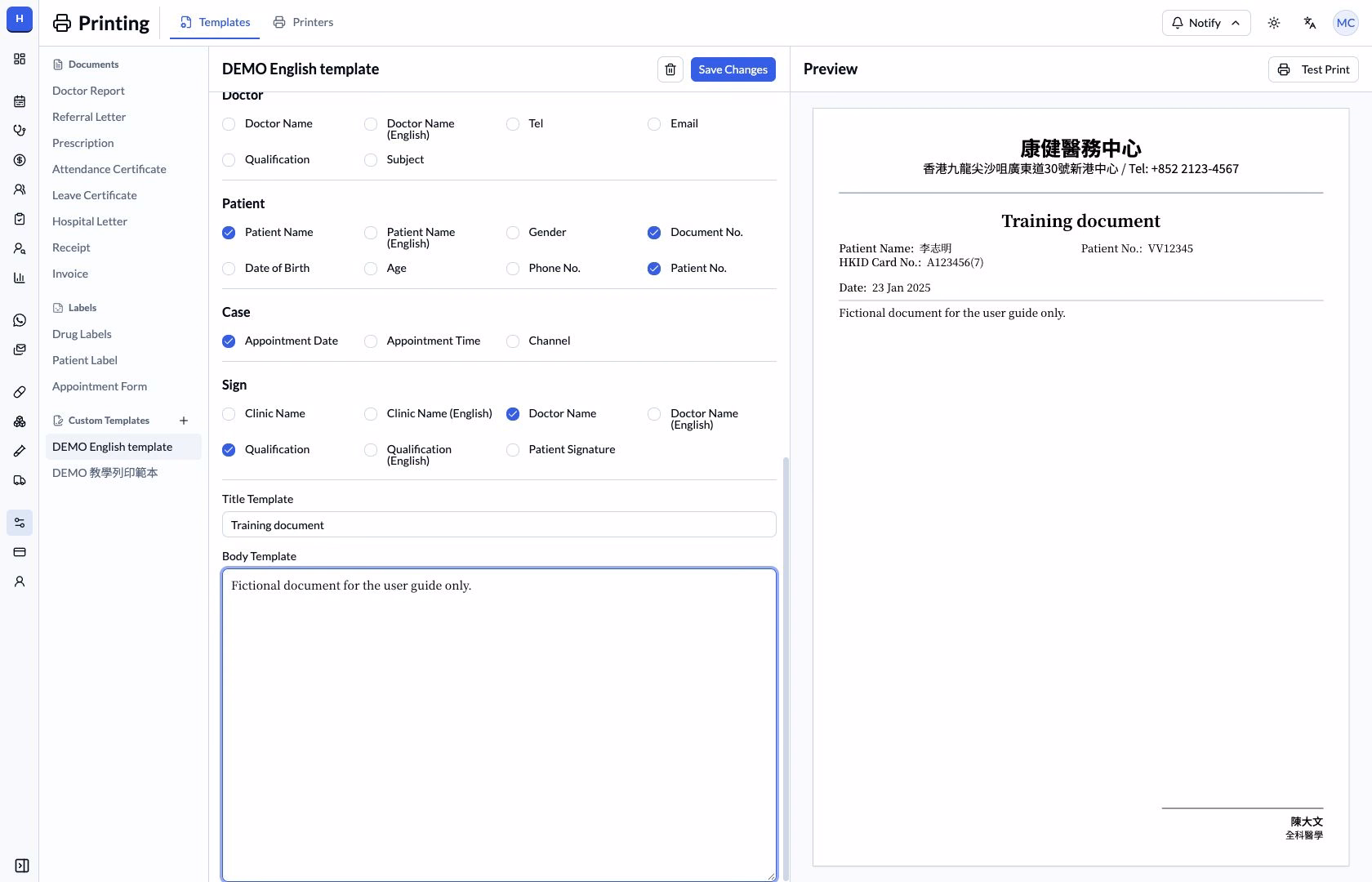Open the stethoscope icon in sidebar

20,131
